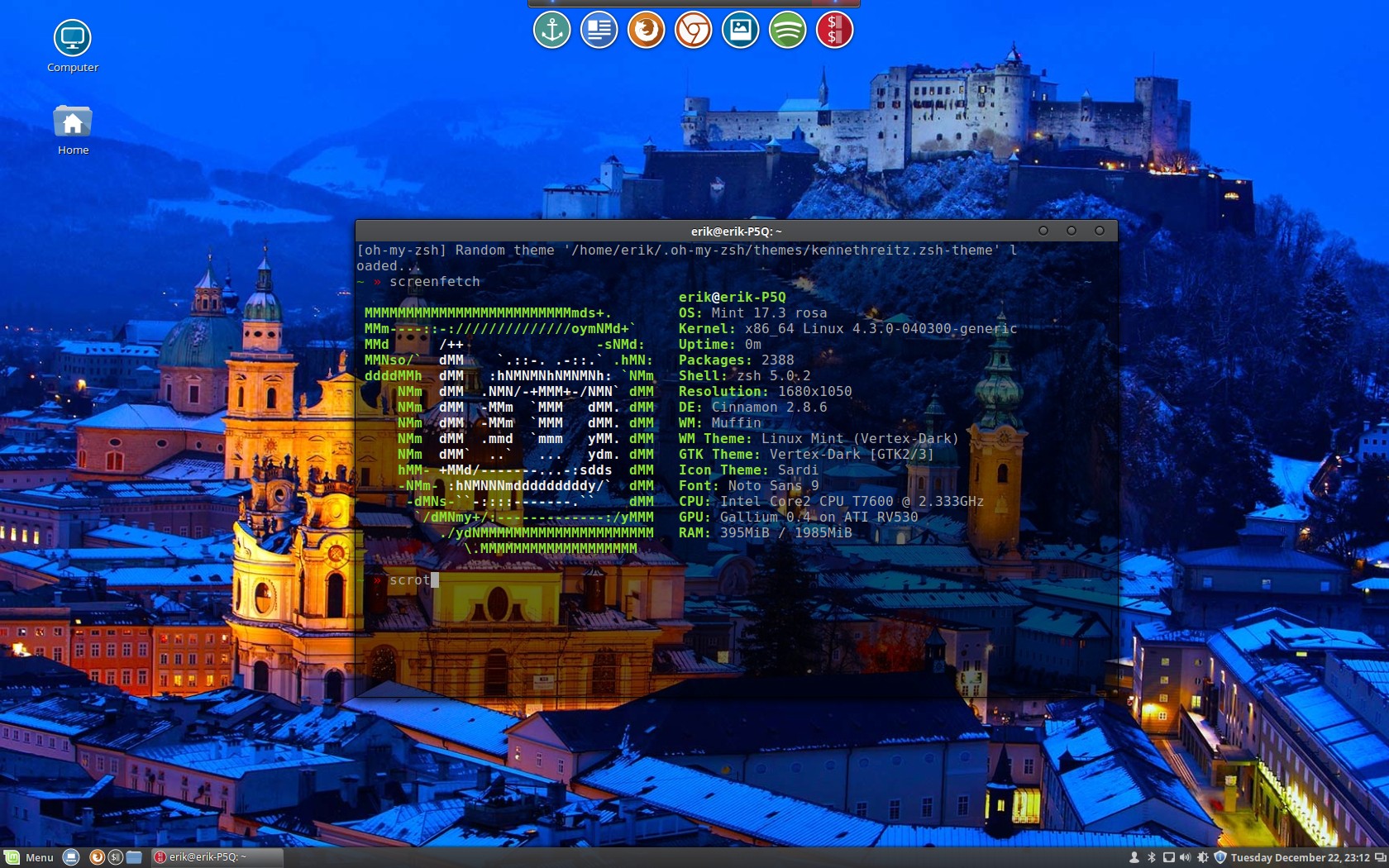Image resolution: width=1389 pixels, height=868 pixels.
Task: Open the red terminal icon in the dock
Action: point(834,31)
